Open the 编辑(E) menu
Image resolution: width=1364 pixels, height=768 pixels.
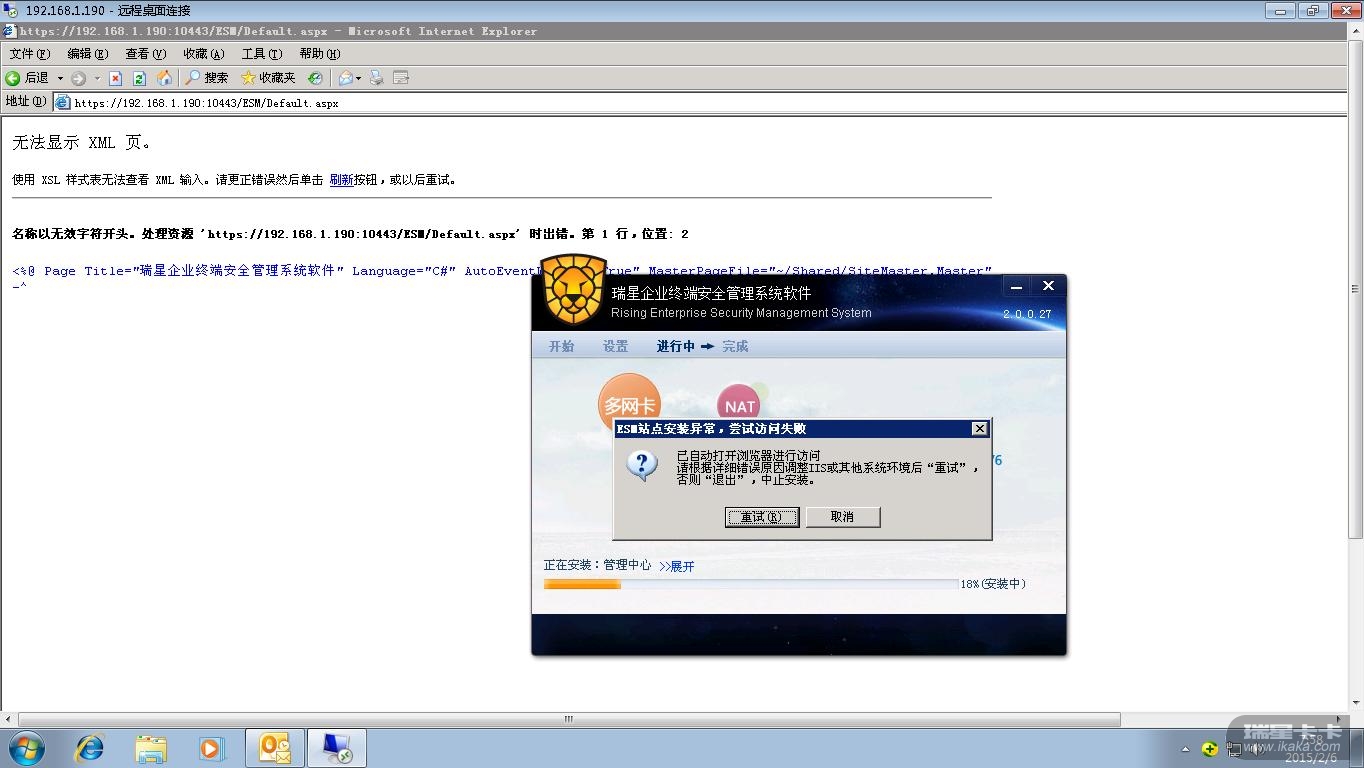(87, 54)
